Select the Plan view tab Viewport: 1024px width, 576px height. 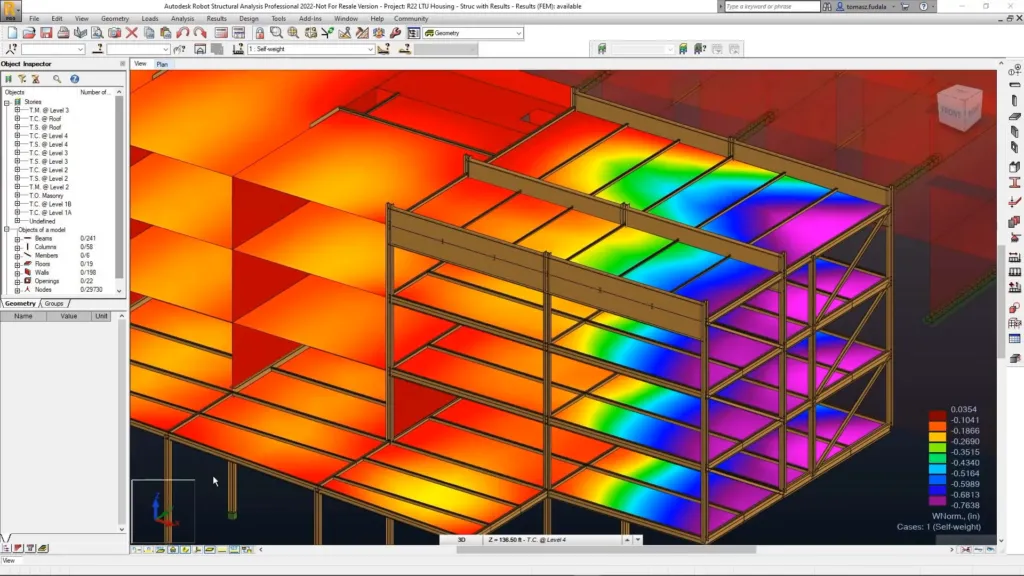pos(162,64)
